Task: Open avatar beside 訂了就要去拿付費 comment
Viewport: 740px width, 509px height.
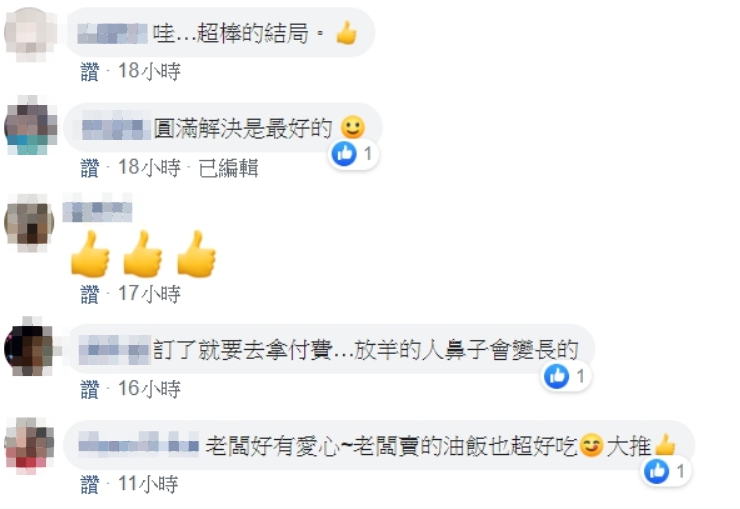Action: pos(29,347)
